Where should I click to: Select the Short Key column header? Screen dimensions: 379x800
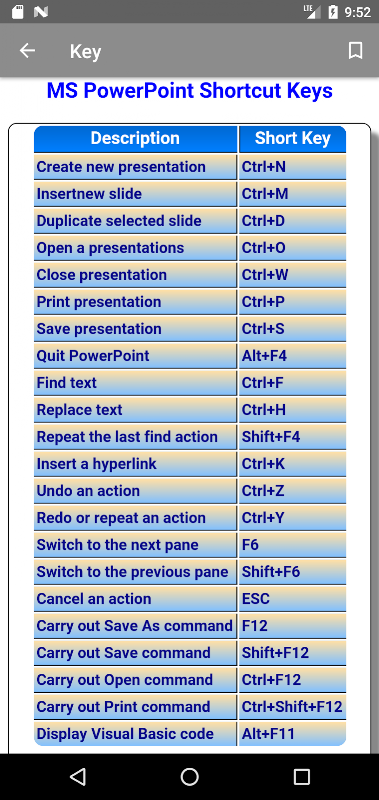(x=292, y=139)
